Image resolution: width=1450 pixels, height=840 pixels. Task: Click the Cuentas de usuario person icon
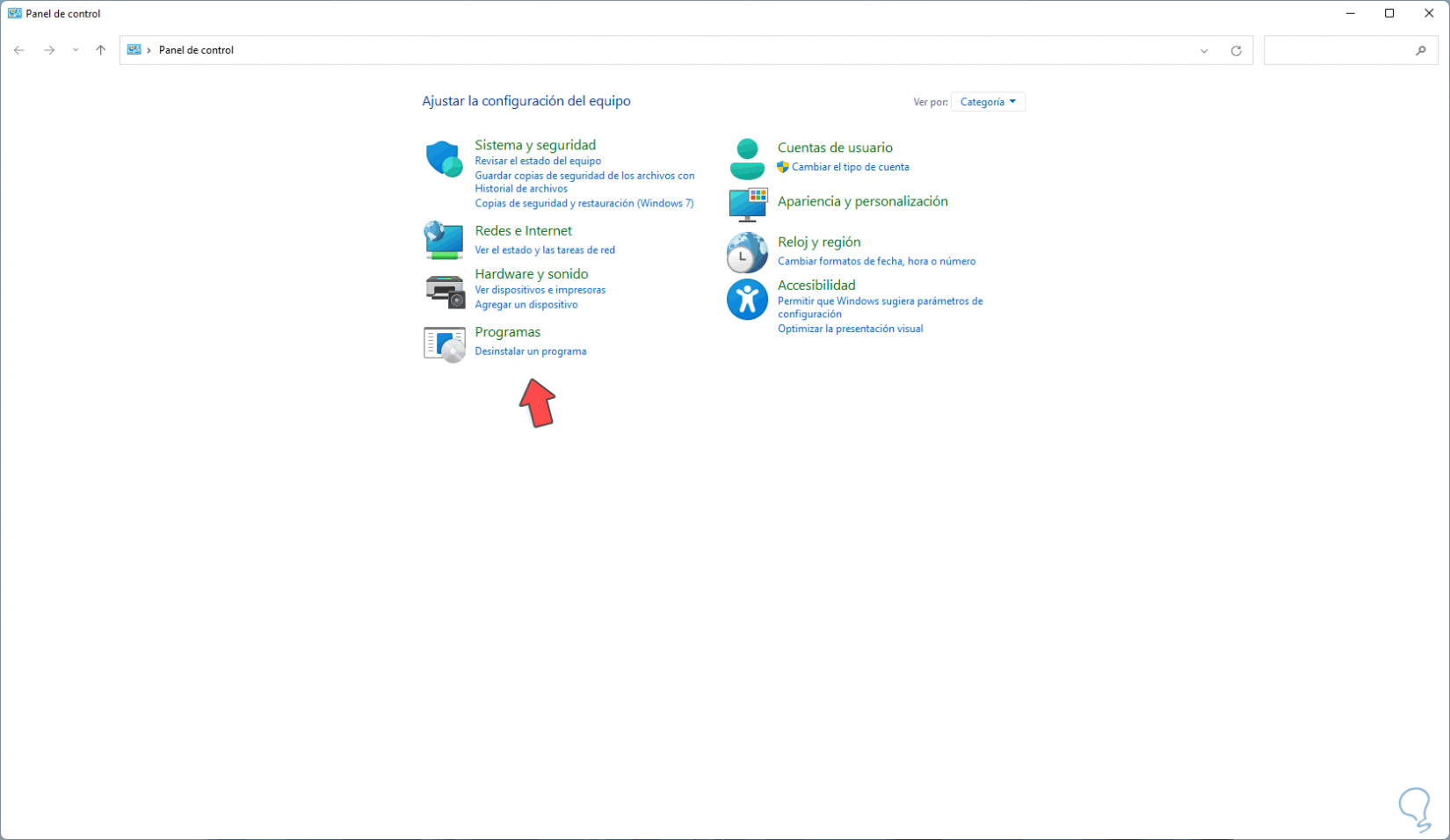point(747,159)
